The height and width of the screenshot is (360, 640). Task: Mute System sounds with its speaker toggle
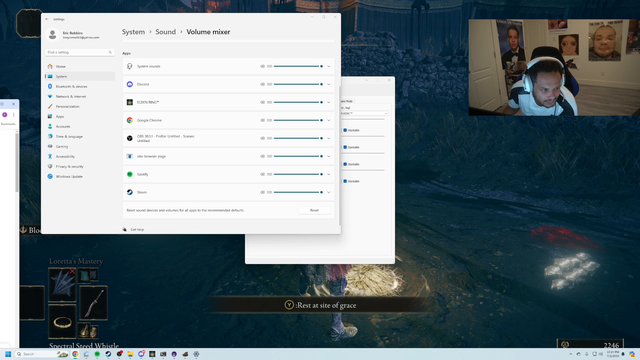tap(262, 66)
